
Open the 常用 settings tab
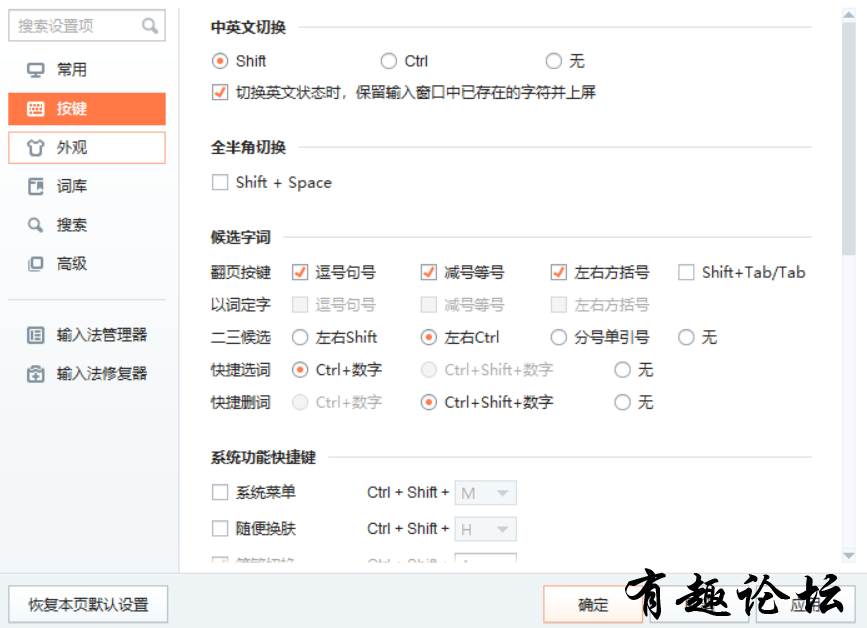[x=87, y=70]
